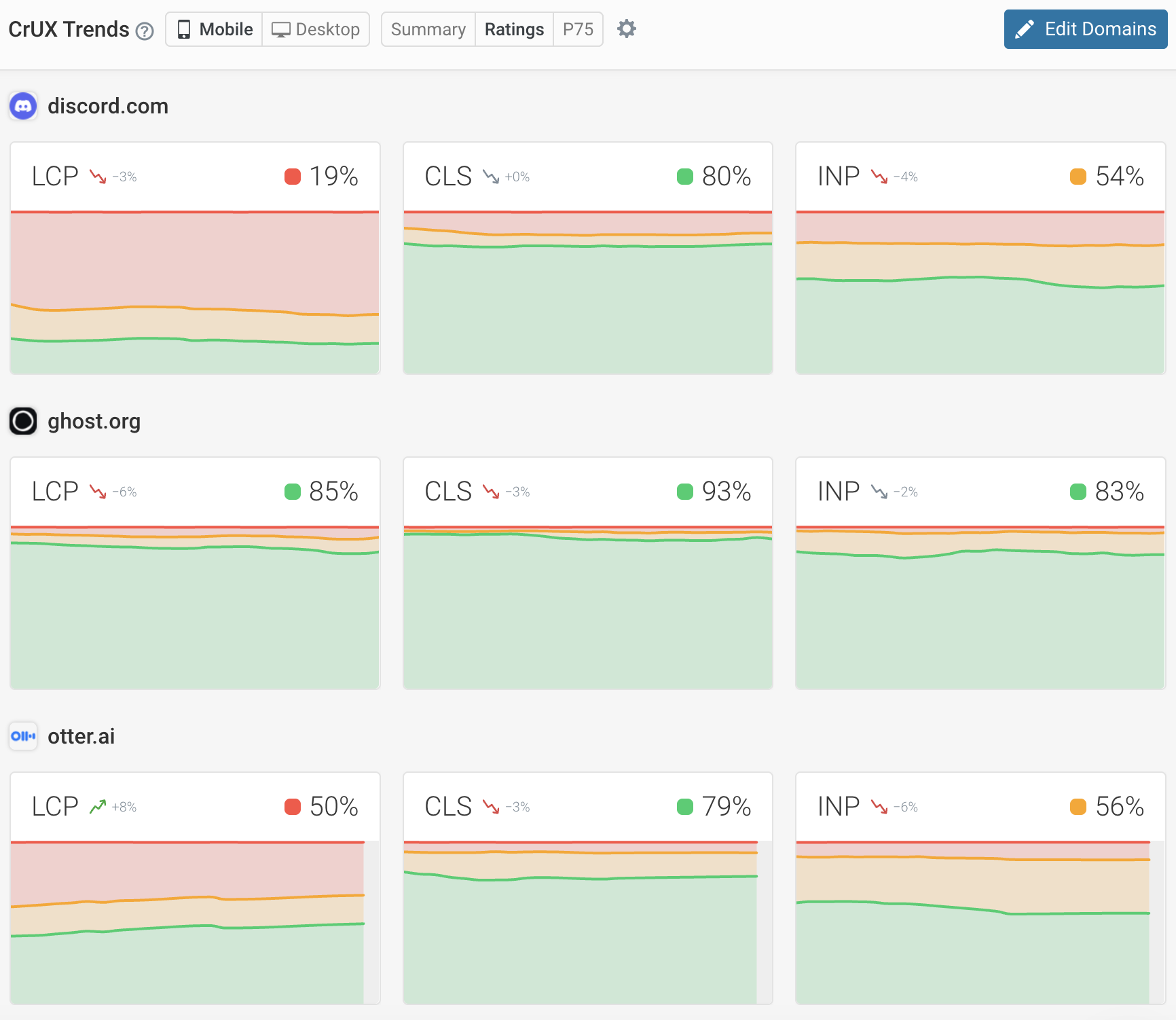Click the 93% value on ghost.org CLS

(727, 492)
